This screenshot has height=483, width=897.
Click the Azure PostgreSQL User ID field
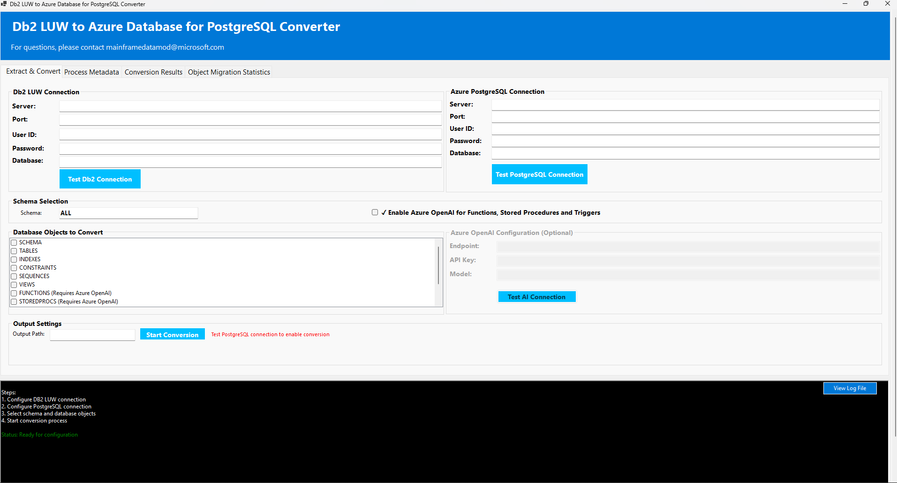(x=685, y=129)
